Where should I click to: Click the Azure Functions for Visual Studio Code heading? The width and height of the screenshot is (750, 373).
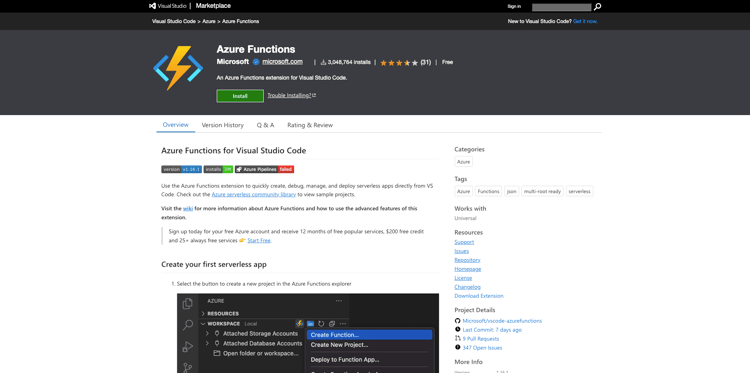[233, 151]
